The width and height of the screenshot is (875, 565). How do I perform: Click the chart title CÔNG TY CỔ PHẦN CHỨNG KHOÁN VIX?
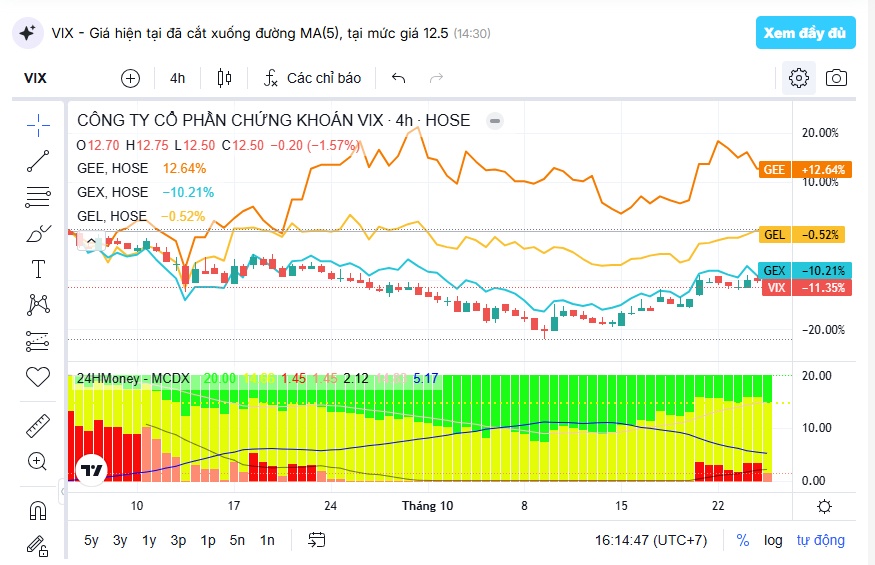[230, 121]
